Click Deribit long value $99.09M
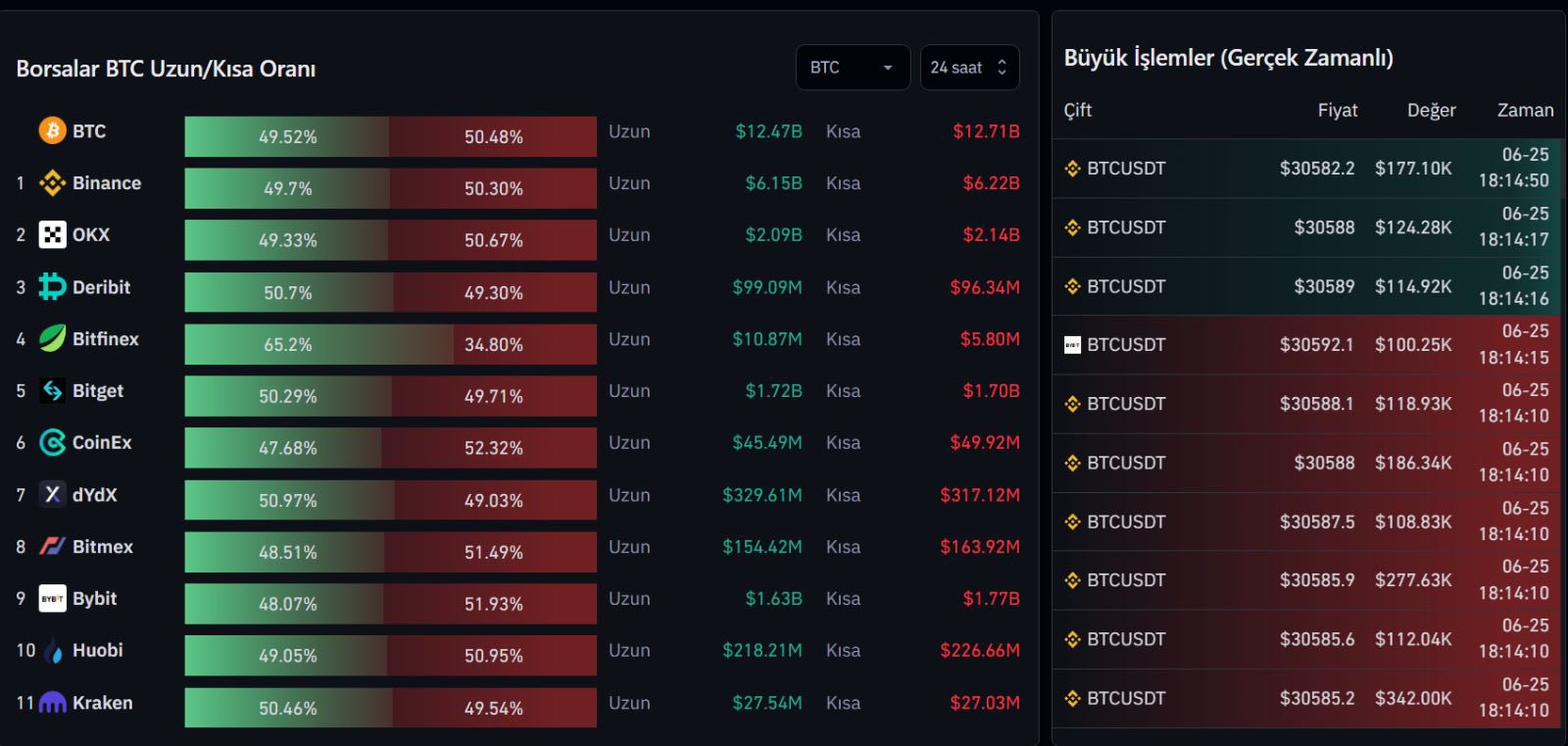The width and height of the screenshot is (1568, 746). 767,286
